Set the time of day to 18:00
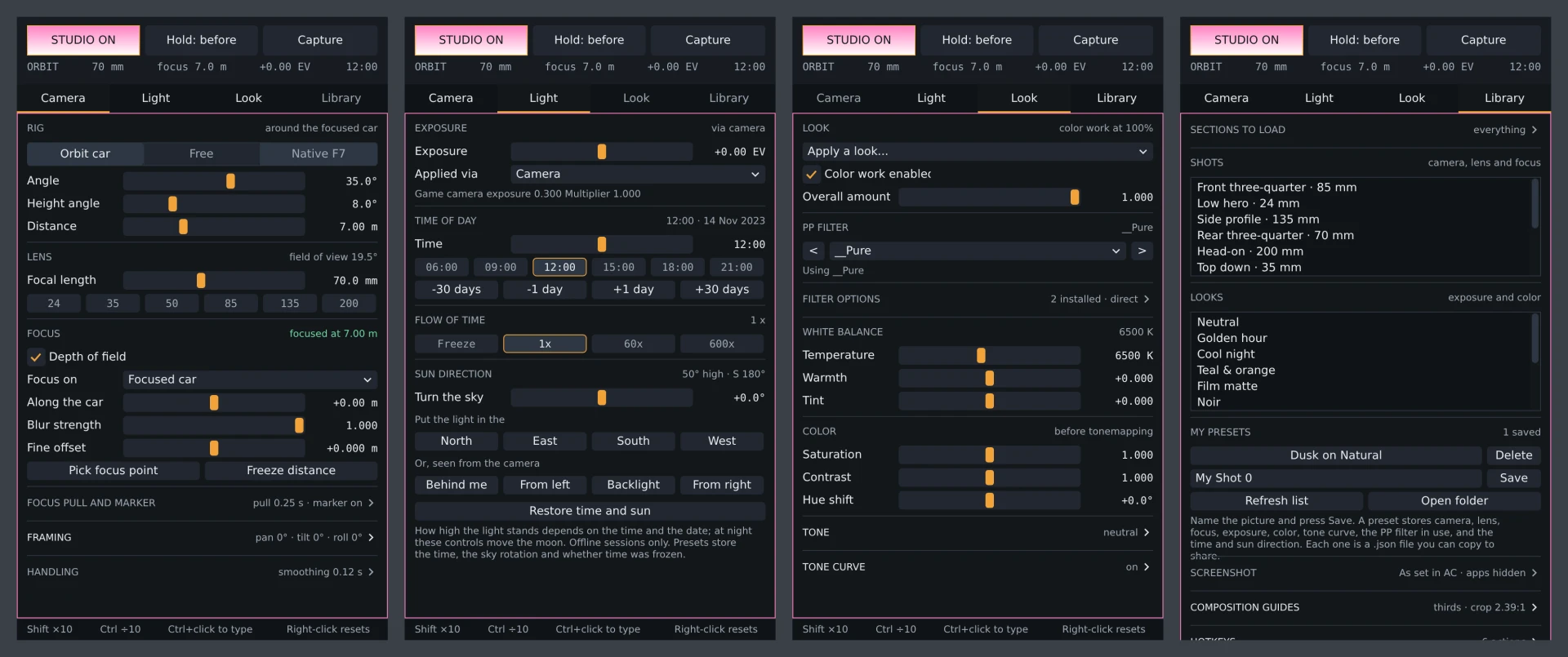Viewport: 1568px width, 657px height. [x=678, y=267]
